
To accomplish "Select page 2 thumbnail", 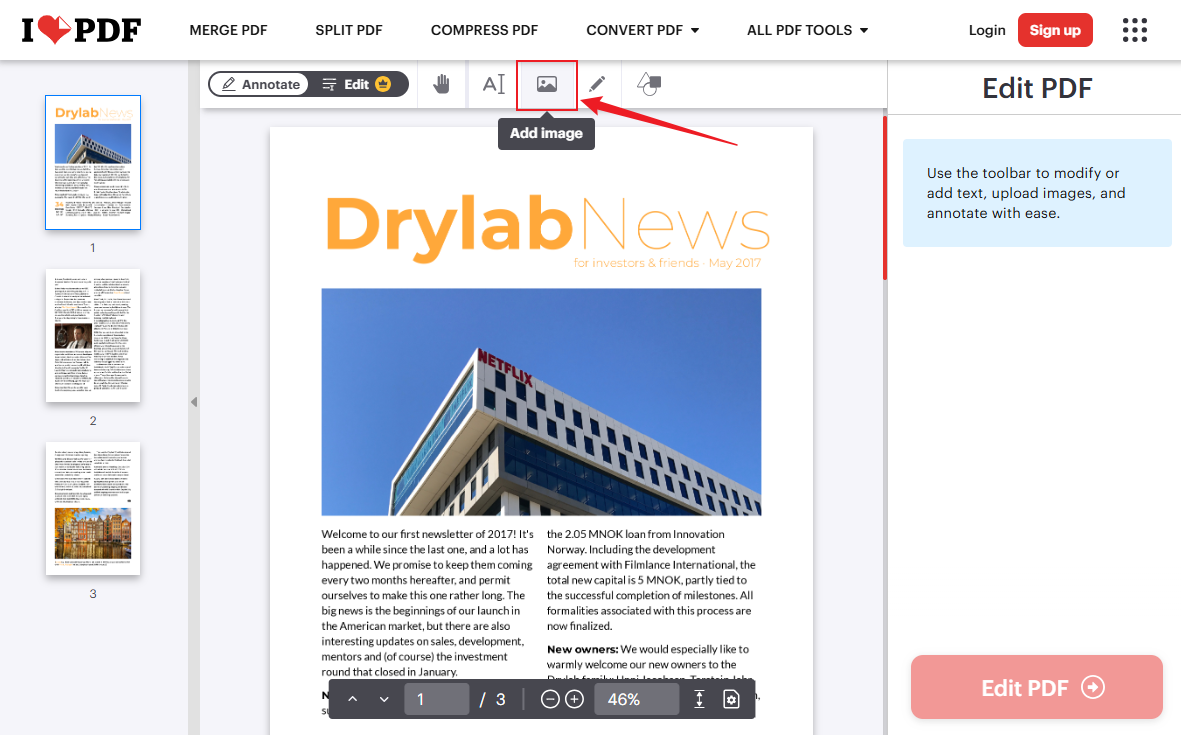I will point(93,335).
